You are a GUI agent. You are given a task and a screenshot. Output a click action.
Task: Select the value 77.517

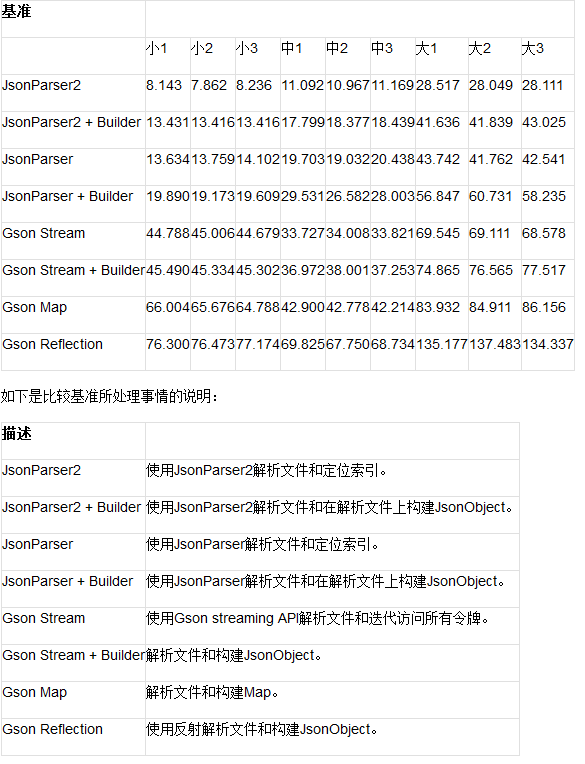[x=544, y=270]
